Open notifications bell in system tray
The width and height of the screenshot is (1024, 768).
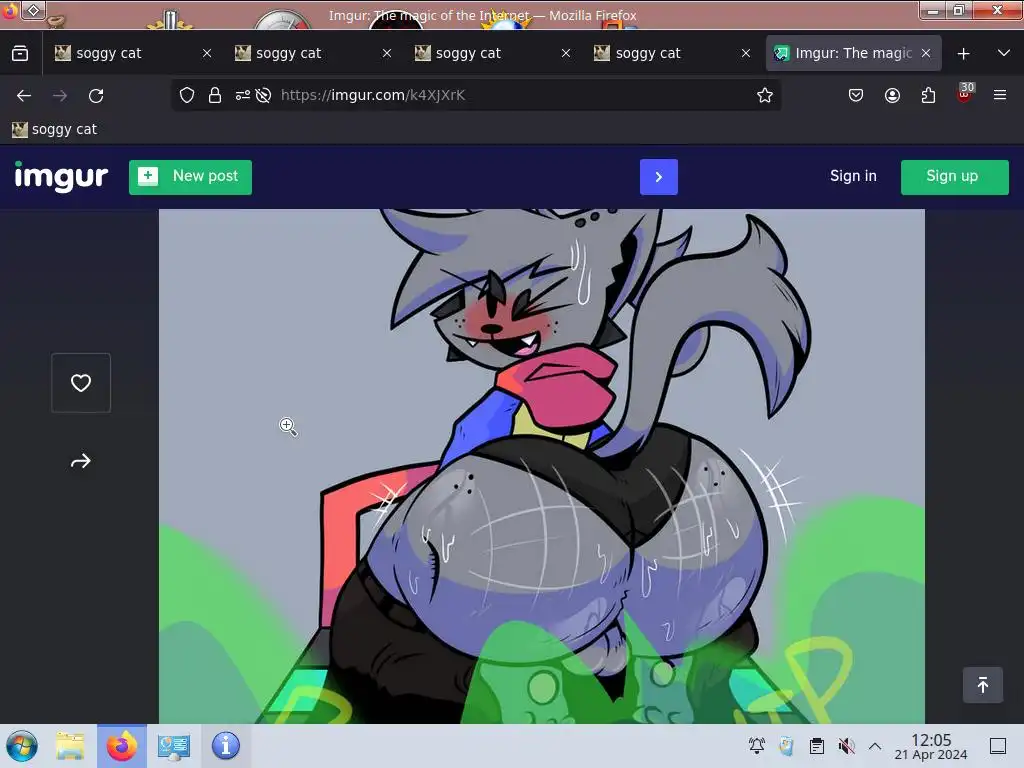pos(757,746)
